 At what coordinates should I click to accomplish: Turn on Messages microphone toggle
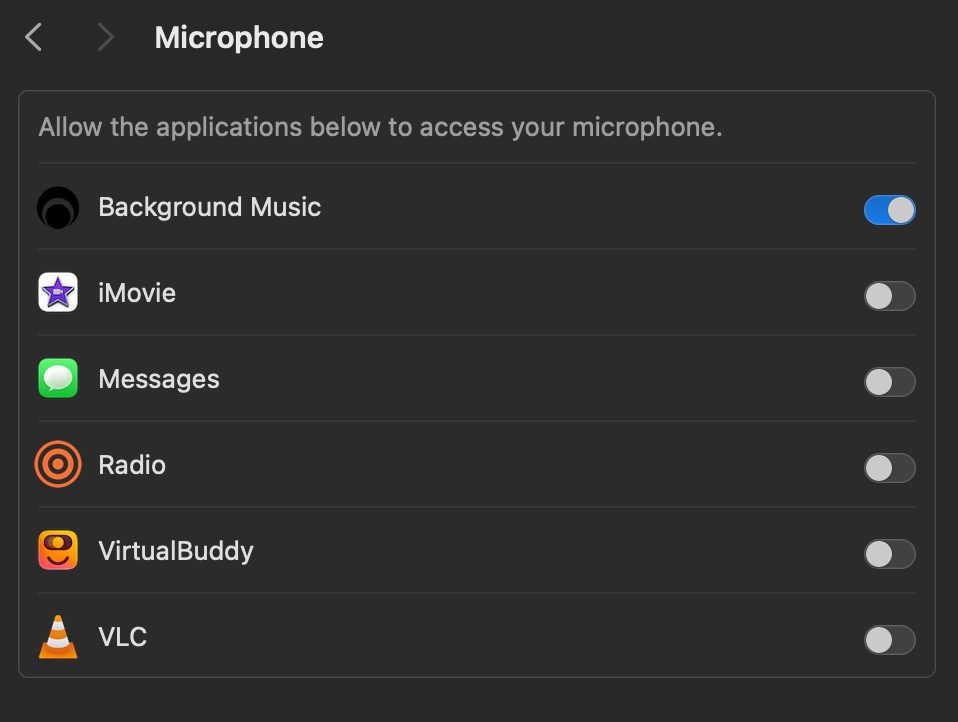(889, 382)
